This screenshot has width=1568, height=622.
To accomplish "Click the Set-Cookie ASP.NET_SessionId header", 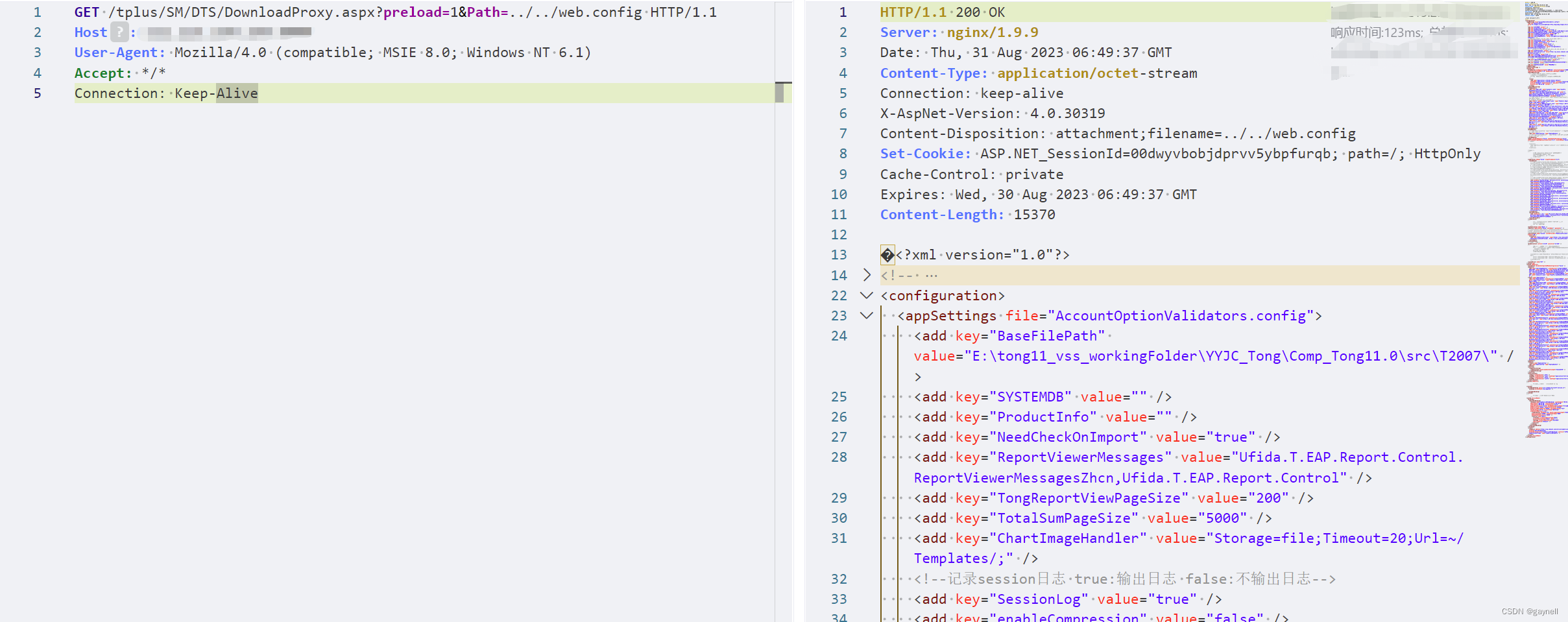I will coord(1181,154).
